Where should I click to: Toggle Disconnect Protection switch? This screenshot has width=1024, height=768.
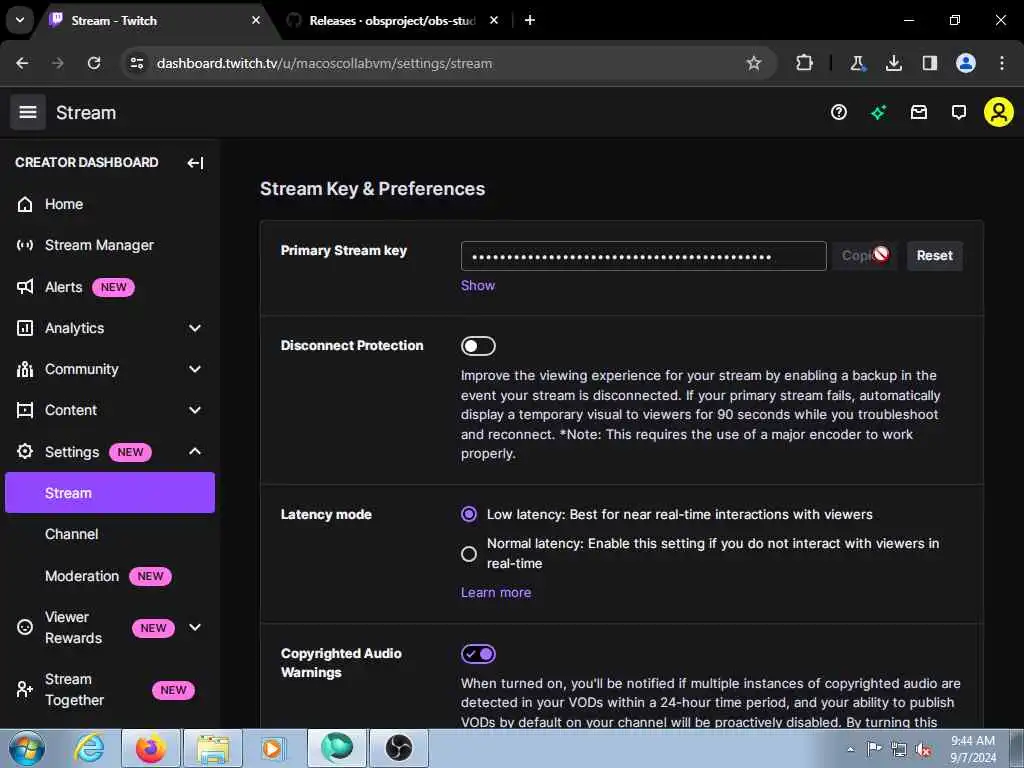click(478, 346)
